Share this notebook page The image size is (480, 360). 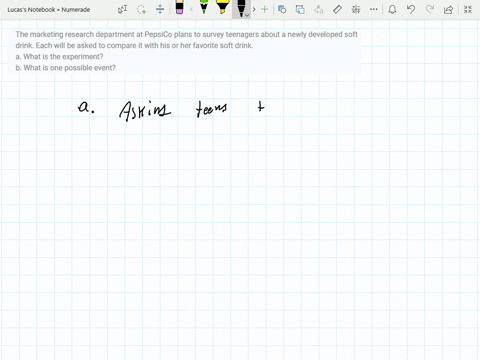(448, 9)
